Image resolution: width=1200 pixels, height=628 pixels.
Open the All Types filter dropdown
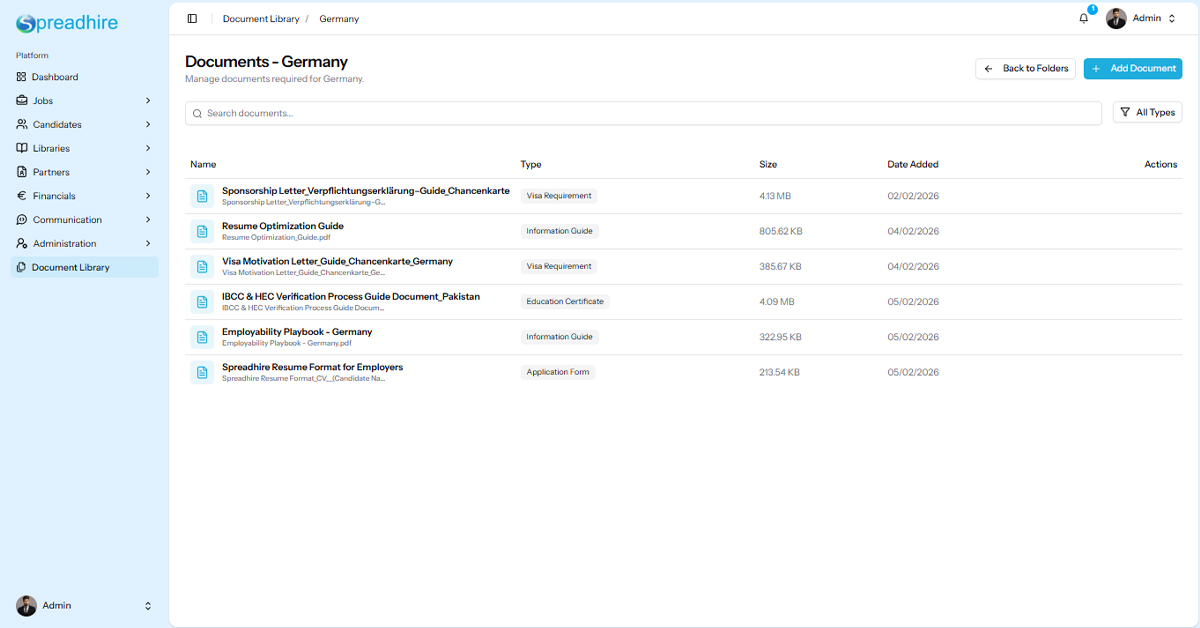click(1147, 113)
